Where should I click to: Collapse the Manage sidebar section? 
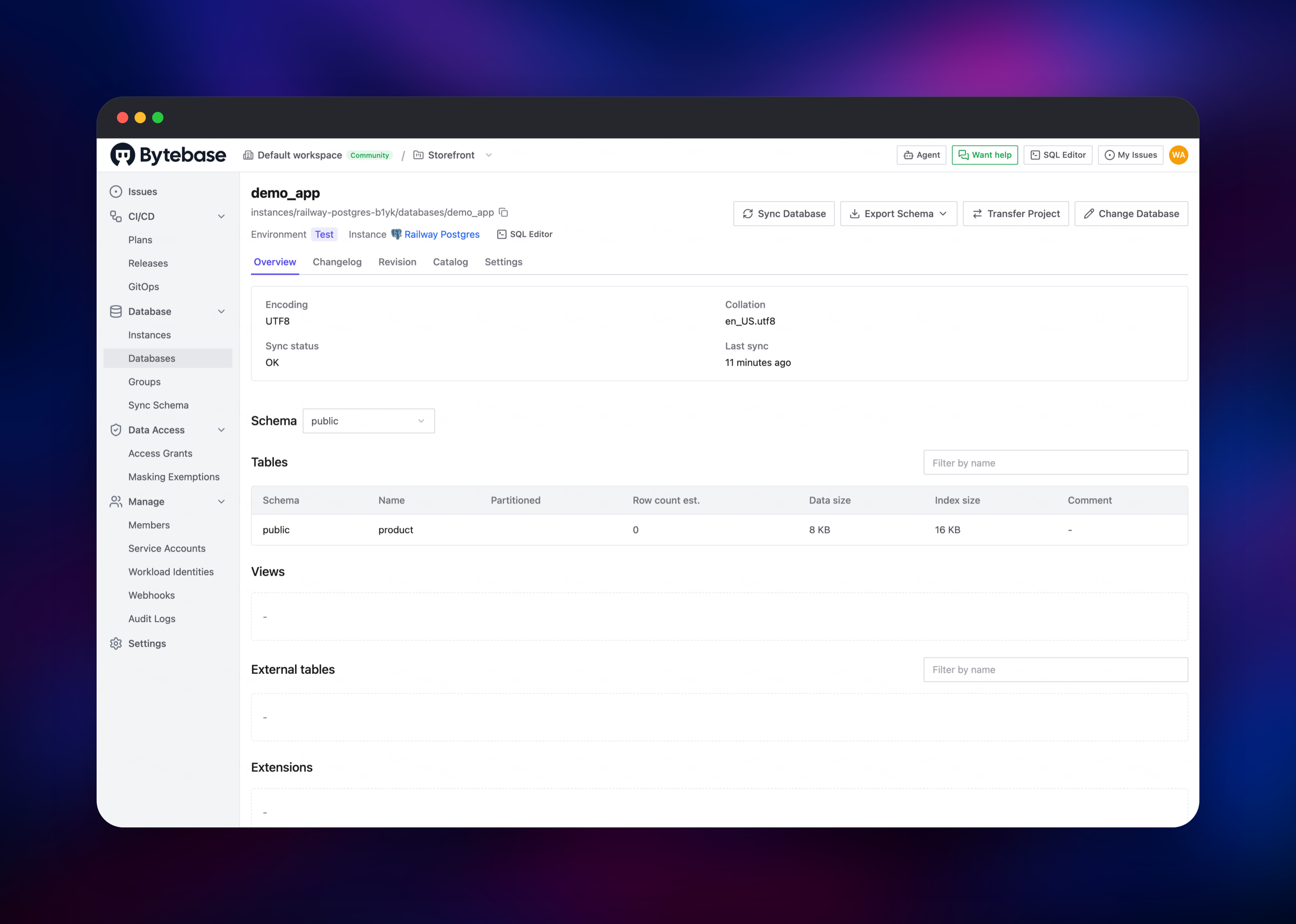[x=221, y=501]
